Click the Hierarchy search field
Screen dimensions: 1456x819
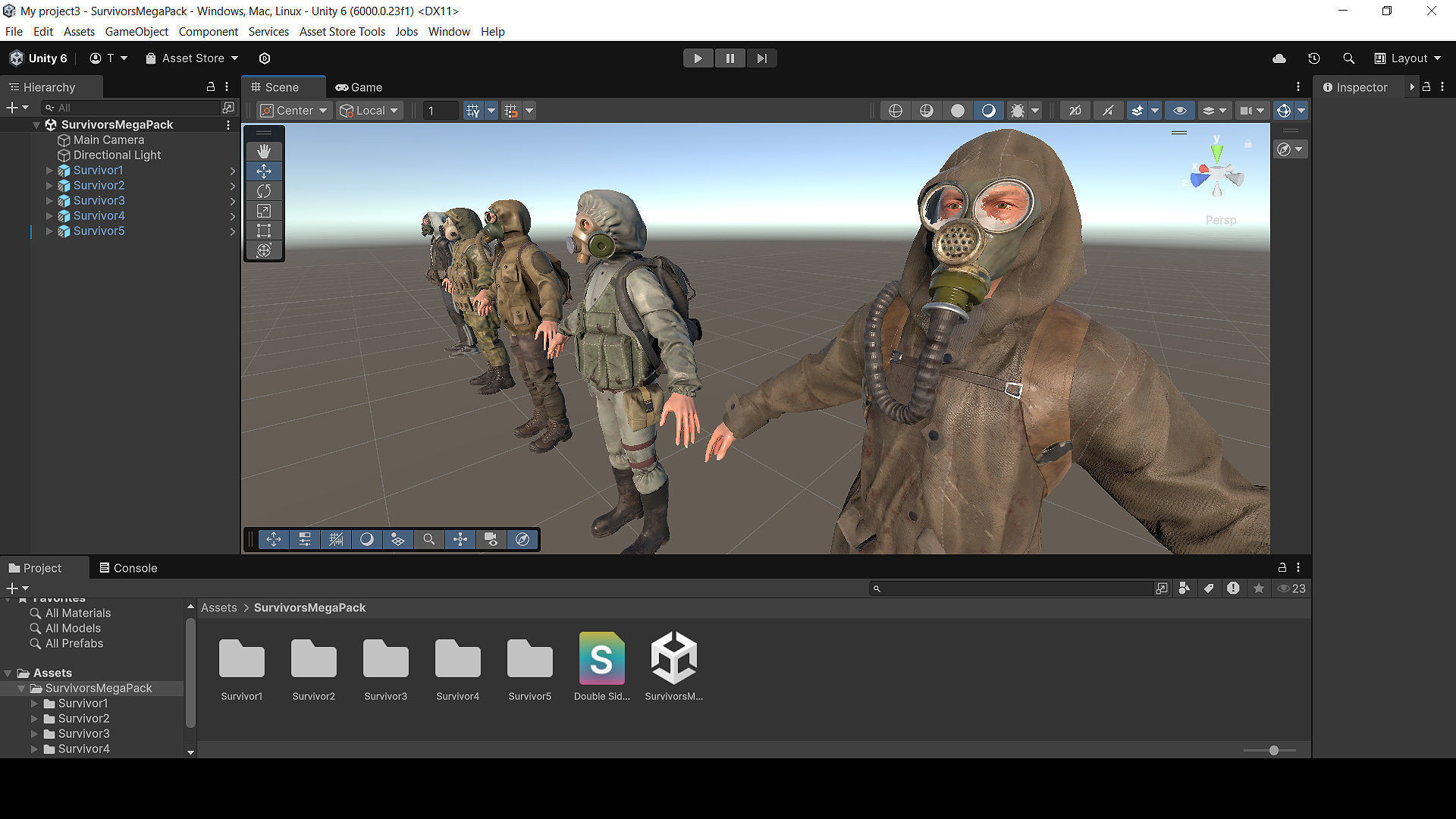[x=133, y=108]
